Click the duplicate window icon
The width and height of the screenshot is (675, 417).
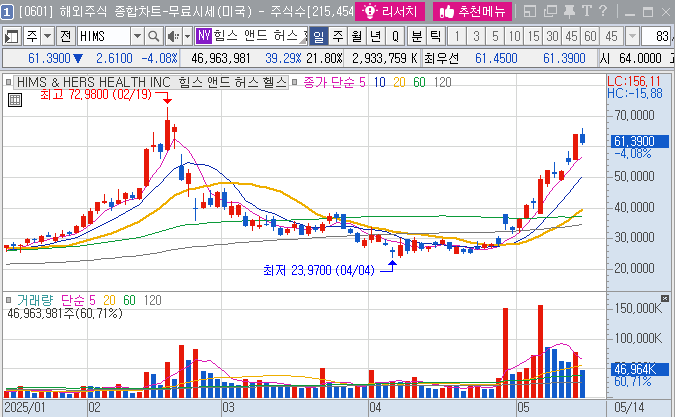pos(550,12)
